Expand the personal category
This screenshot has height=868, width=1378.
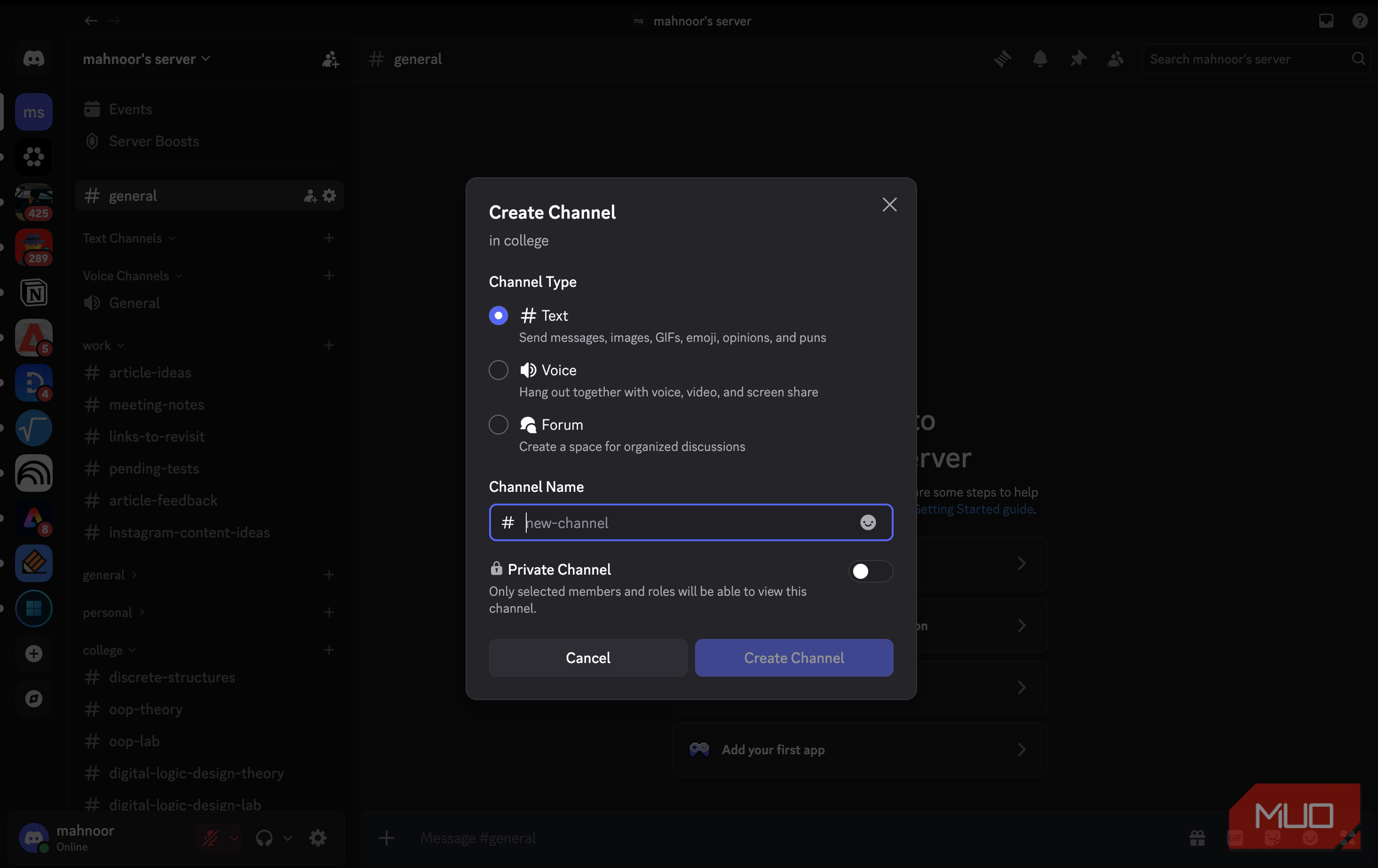point(113,612)
